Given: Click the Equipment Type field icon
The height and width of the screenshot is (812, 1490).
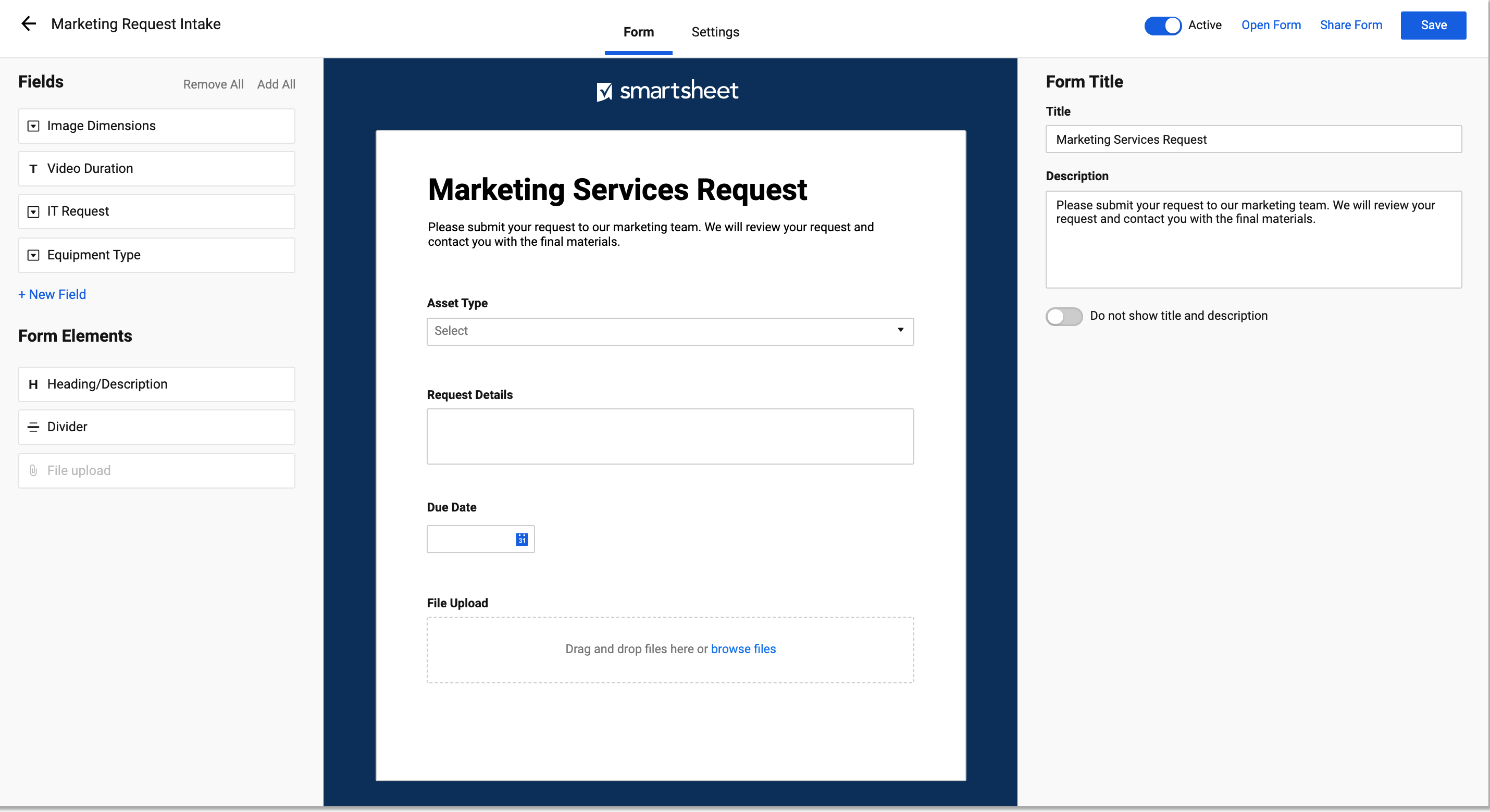Looking at the screenshot, I should [x=33, y=254].
